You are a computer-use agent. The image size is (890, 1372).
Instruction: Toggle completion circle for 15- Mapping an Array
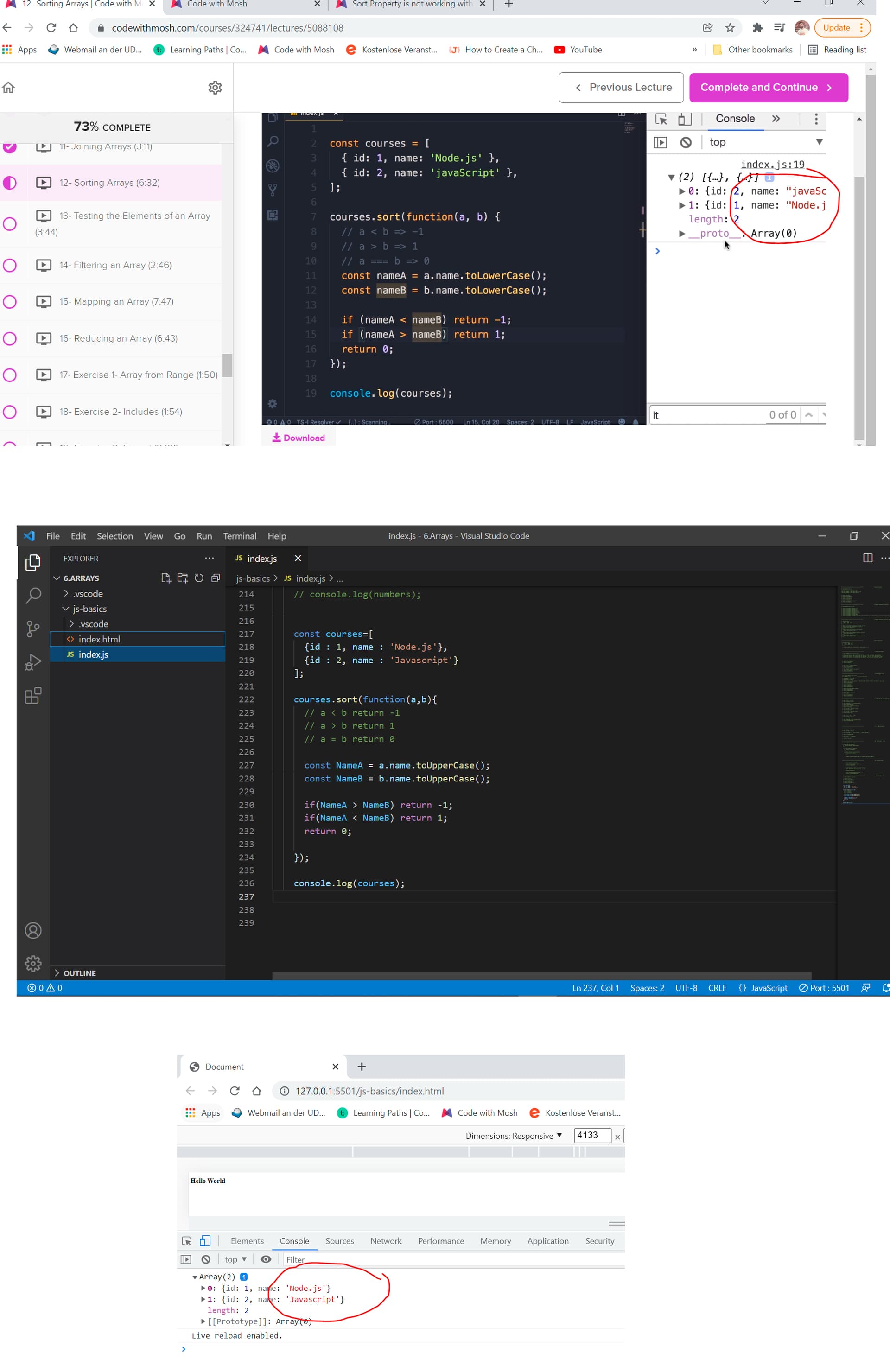pyautogui.click(x=10, y=301)
